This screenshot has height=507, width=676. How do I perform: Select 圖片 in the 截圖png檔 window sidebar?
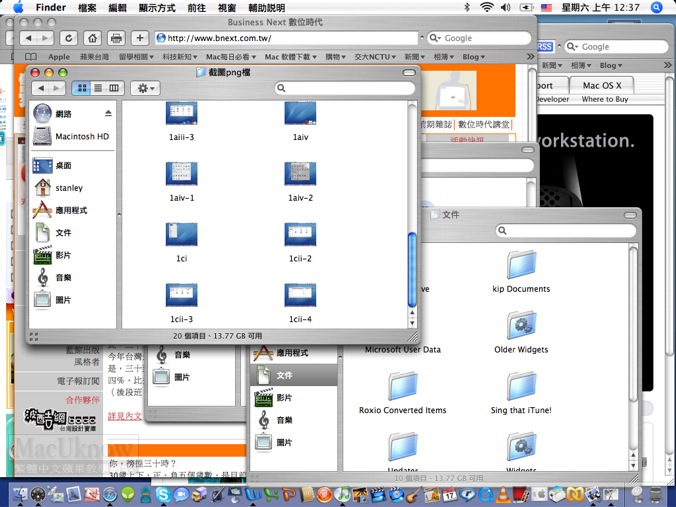(52, 300)
